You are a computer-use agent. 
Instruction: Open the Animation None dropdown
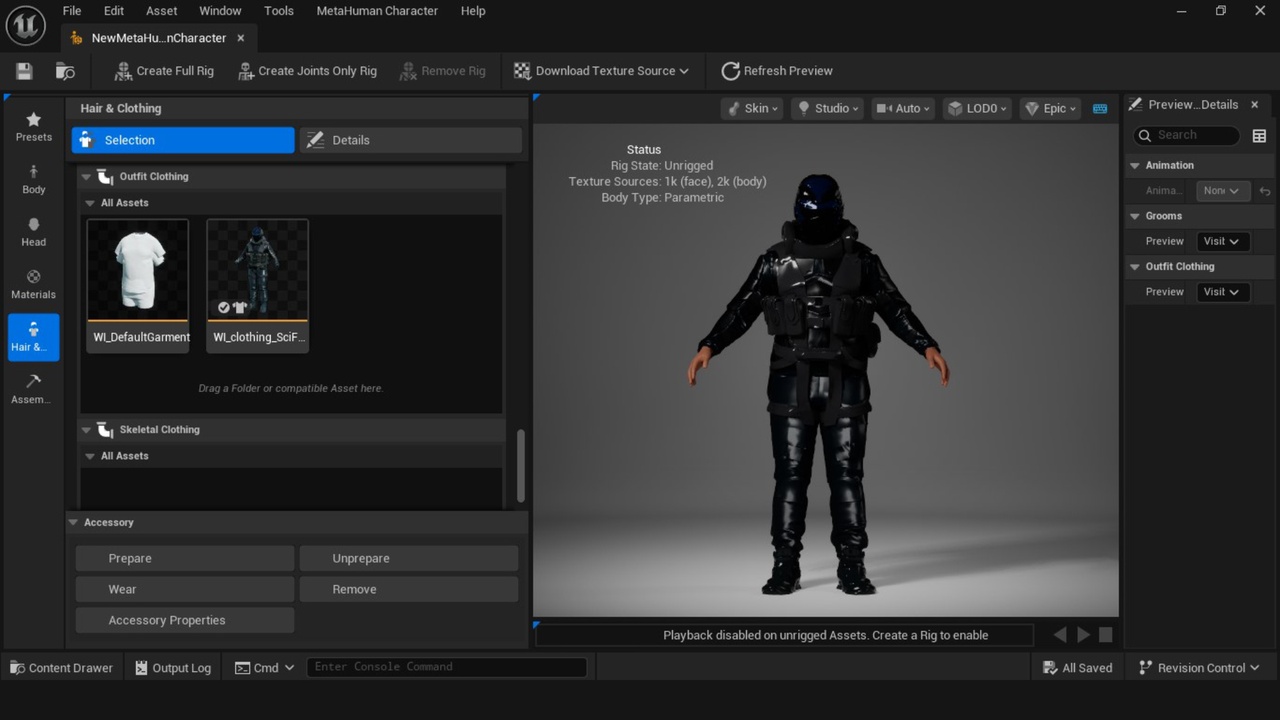(x=1222, y=191)
